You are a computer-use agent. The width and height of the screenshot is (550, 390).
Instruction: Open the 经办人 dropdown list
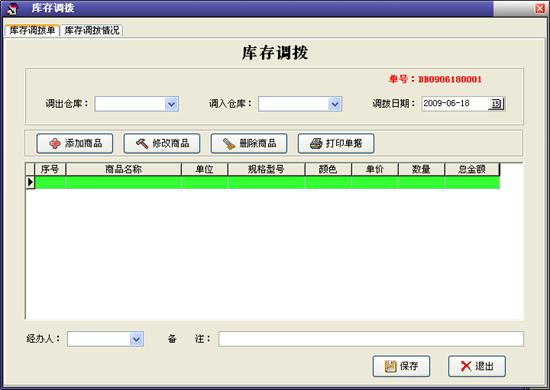tap(136, 339)
